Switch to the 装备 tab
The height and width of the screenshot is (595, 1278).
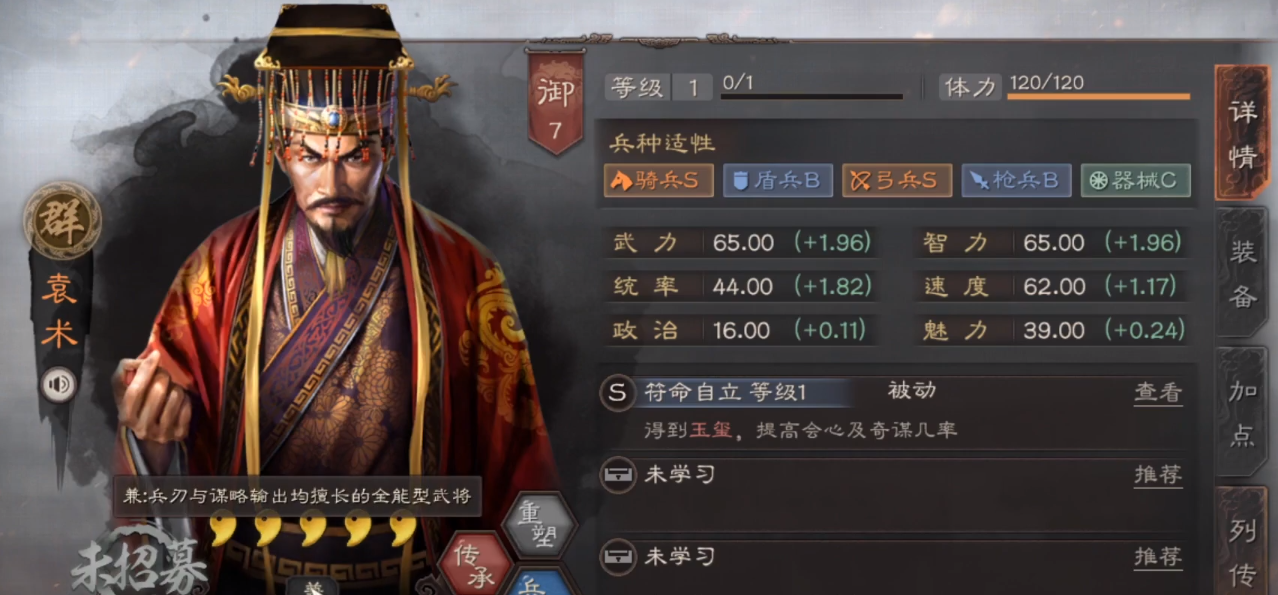(1242, 273)
